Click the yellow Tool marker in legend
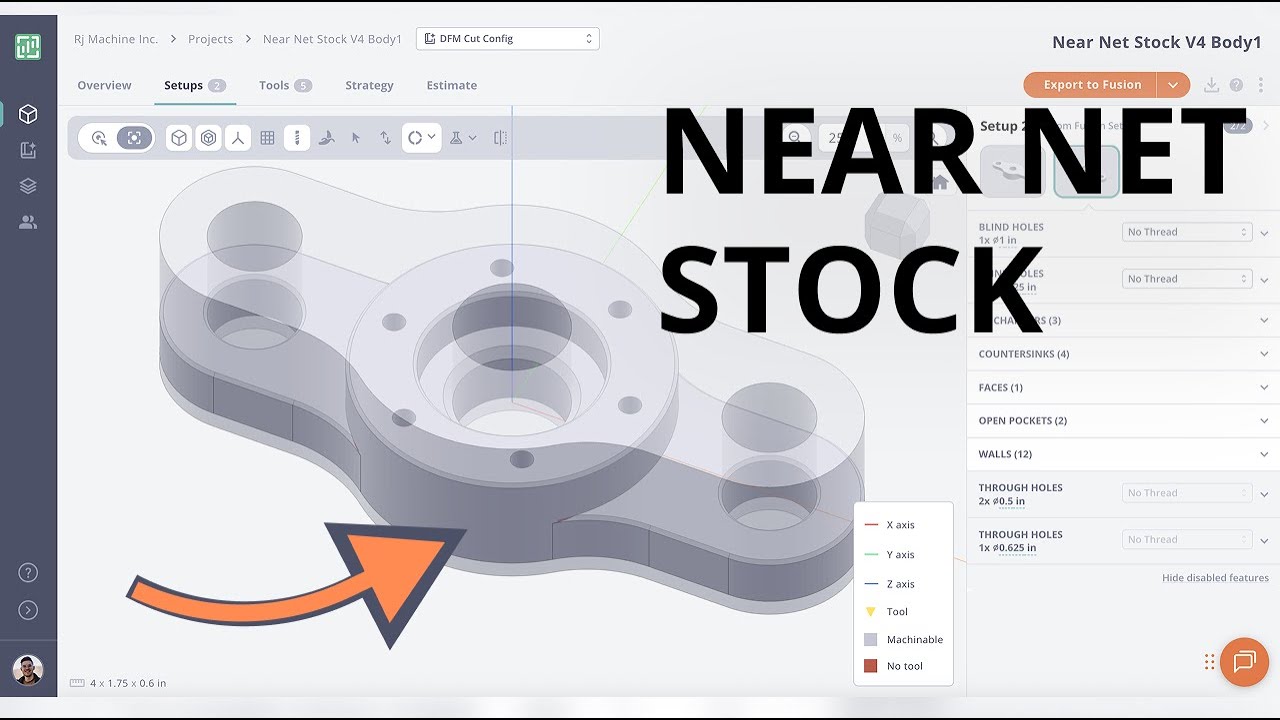1280x720 pixels. [870, 612]
